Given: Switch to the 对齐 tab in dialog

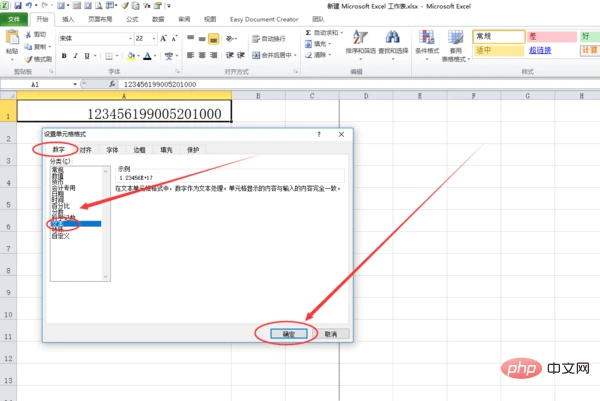Looking at the screenshot, I should (x=86, y=150).
